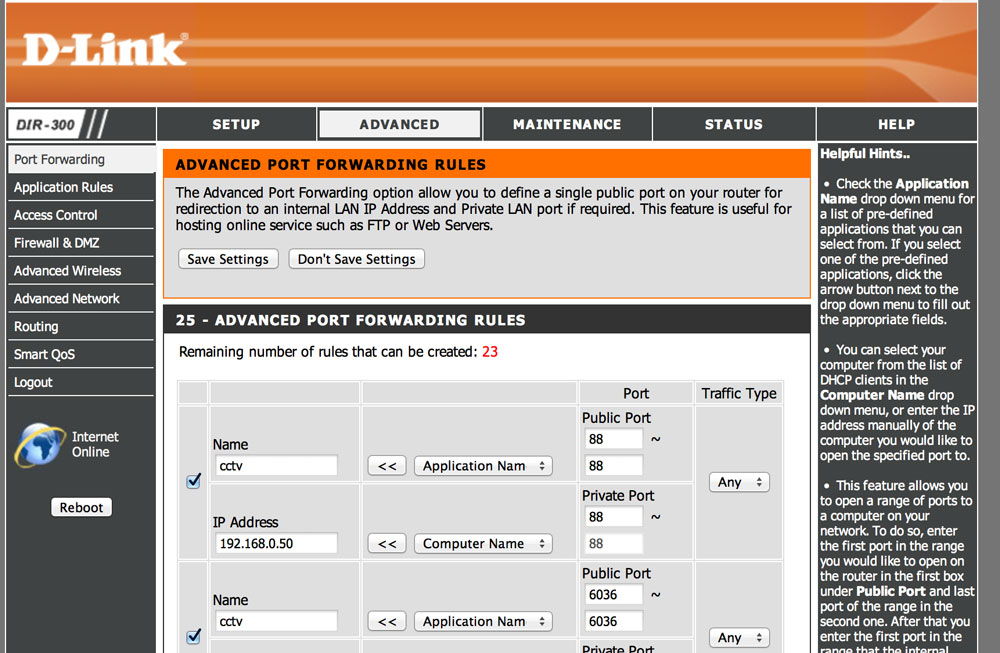Viewport: 1000px width, 653px height.
Task: Open the Computer Name dropdown
Action: [x=483, y=544]
